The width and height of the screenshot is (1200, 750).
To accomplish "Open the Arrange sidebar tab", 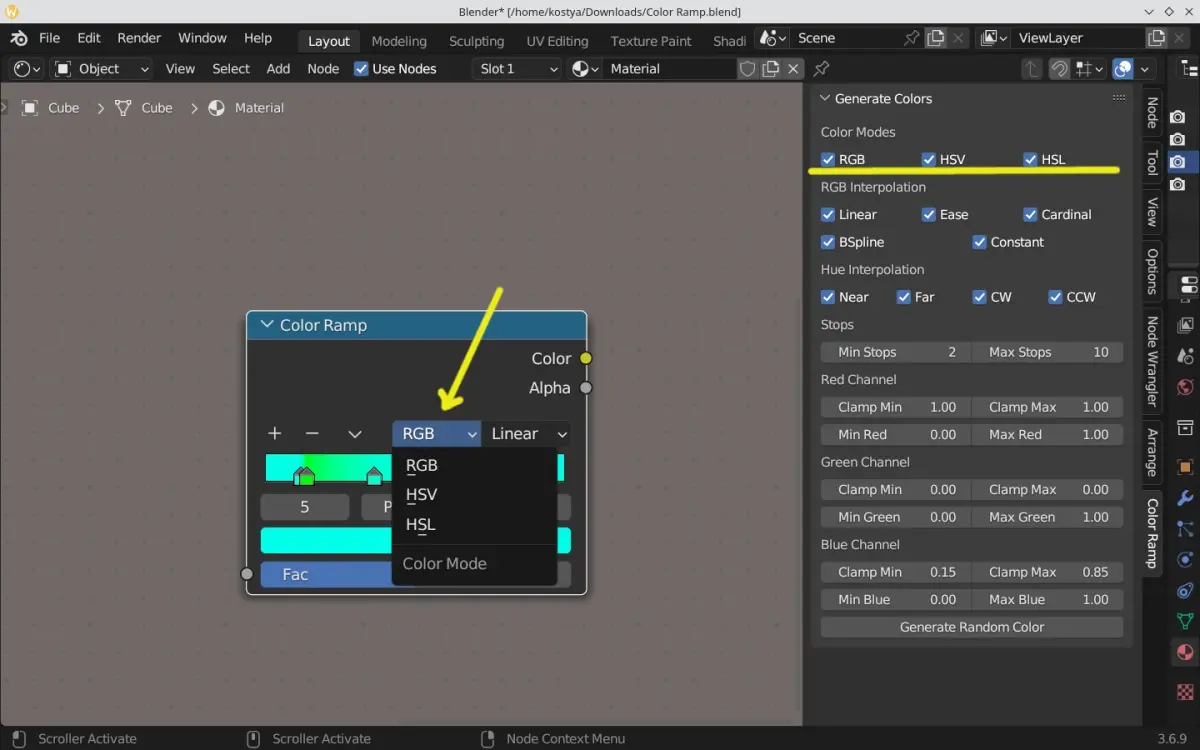I will point(1152,453).
